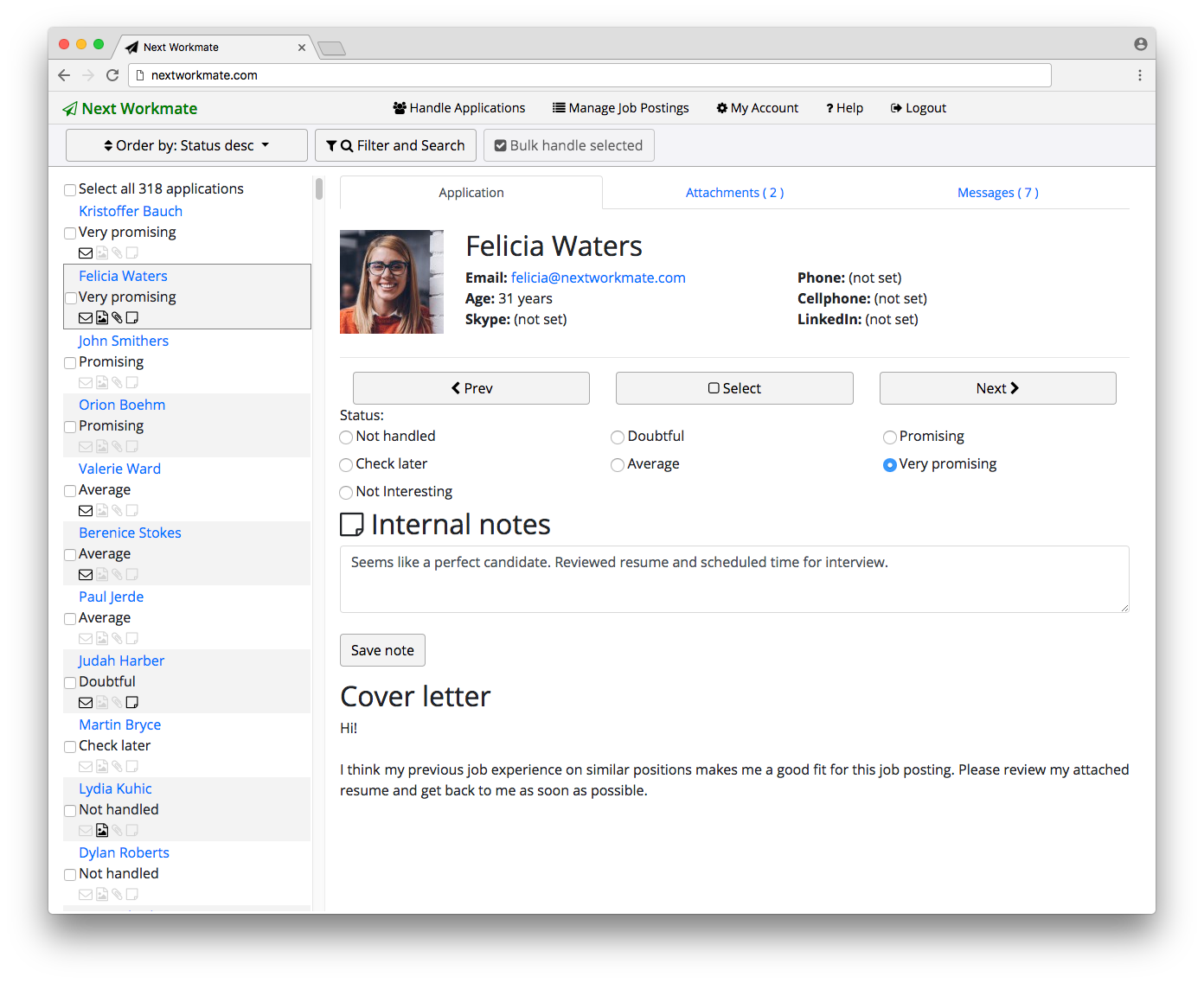Click the browser address bar

(590, 75)
